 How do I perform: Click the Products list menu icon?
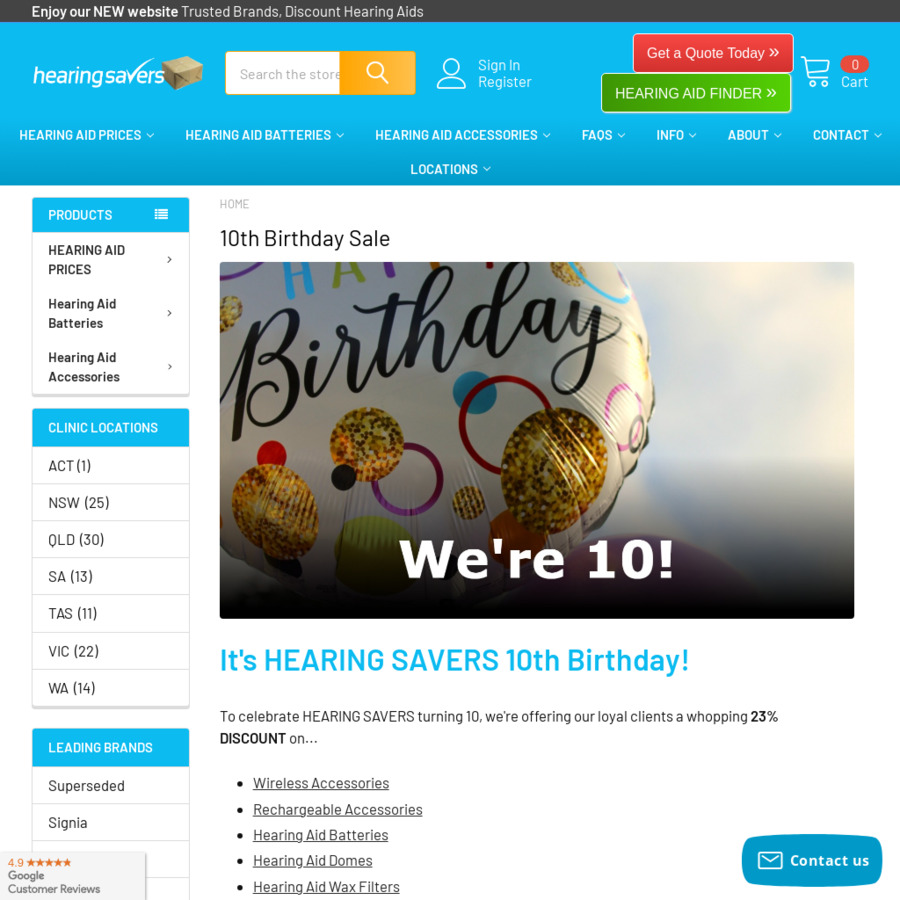(x=161, y=214)
